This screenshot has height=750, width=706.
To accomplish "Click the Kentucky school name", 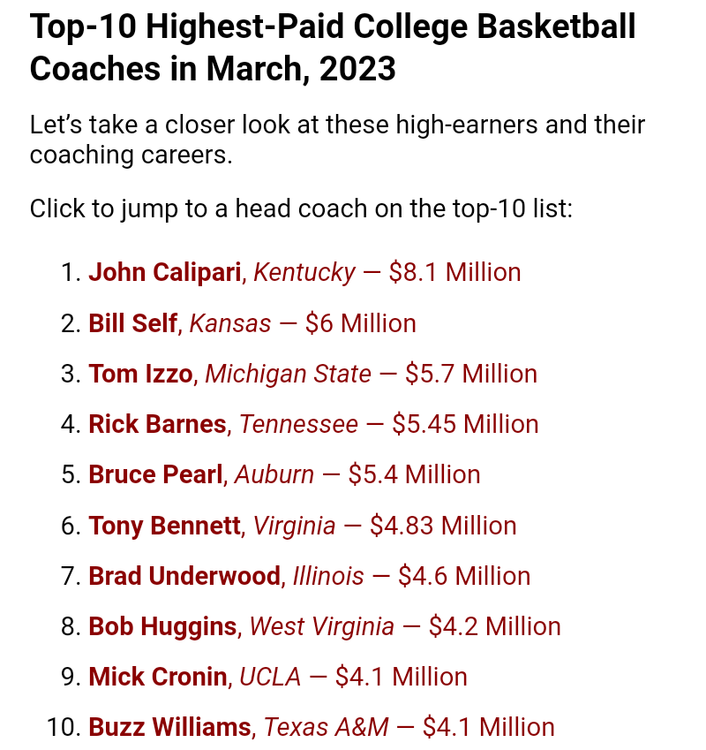I will tap(305, 272).
